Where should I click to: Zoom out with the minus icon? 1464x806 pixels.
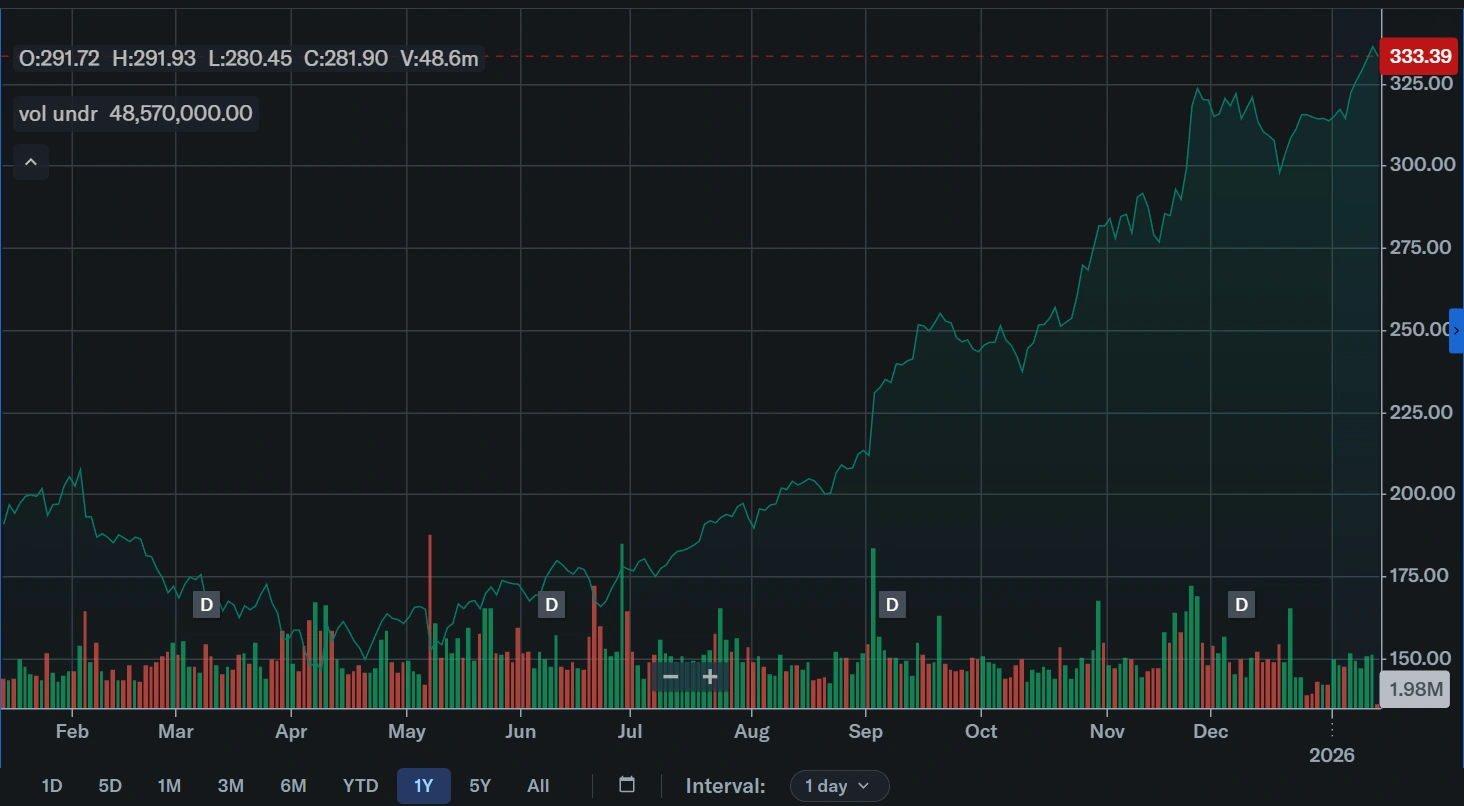pyautogui.click(x=671, y=677)
